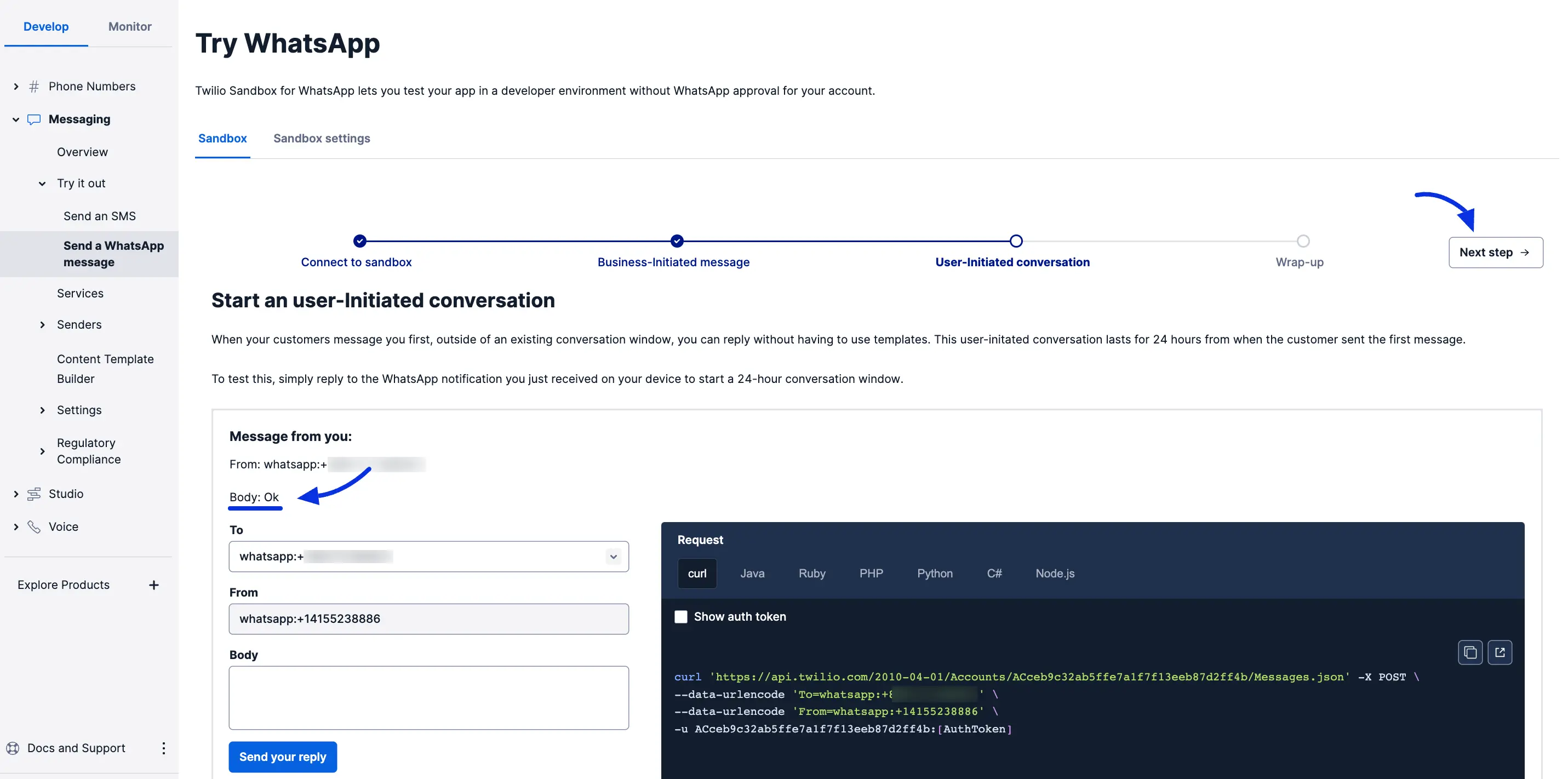The image size is (1568, 779).
Task: Collapse the Messaging section
Action: pos(16,119)
